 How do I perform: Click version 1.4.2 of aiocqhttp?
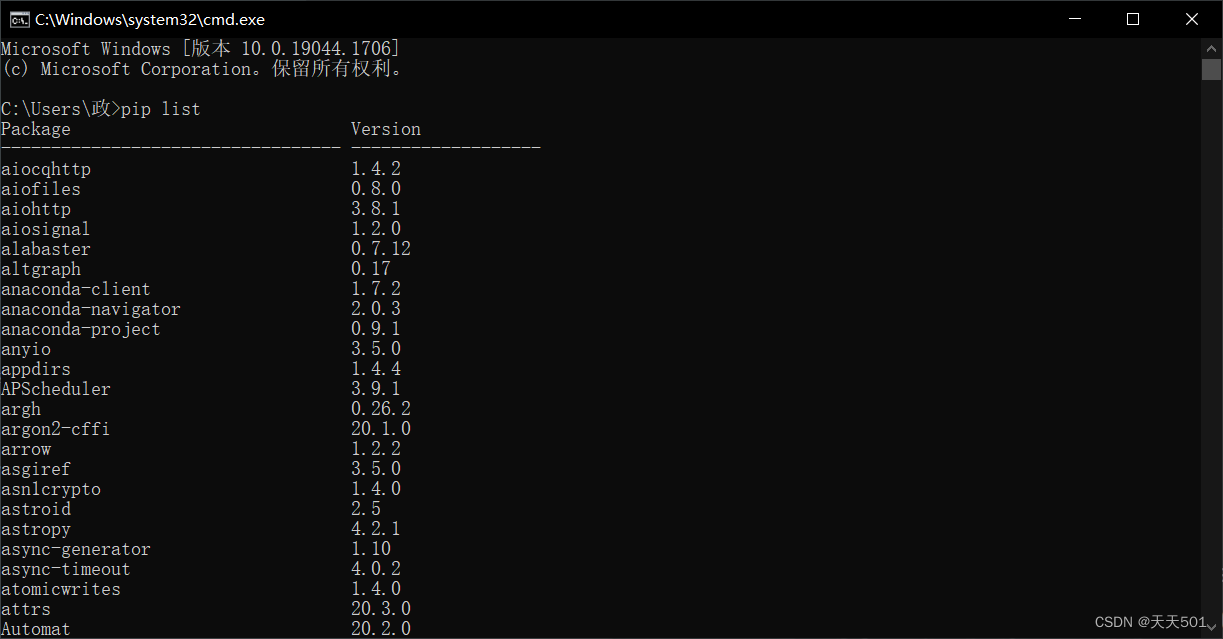tap(376, 169)
